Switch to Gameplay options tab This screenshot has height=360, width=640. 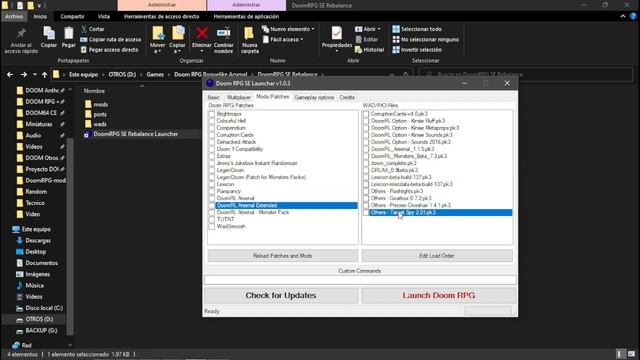[314, 98]
